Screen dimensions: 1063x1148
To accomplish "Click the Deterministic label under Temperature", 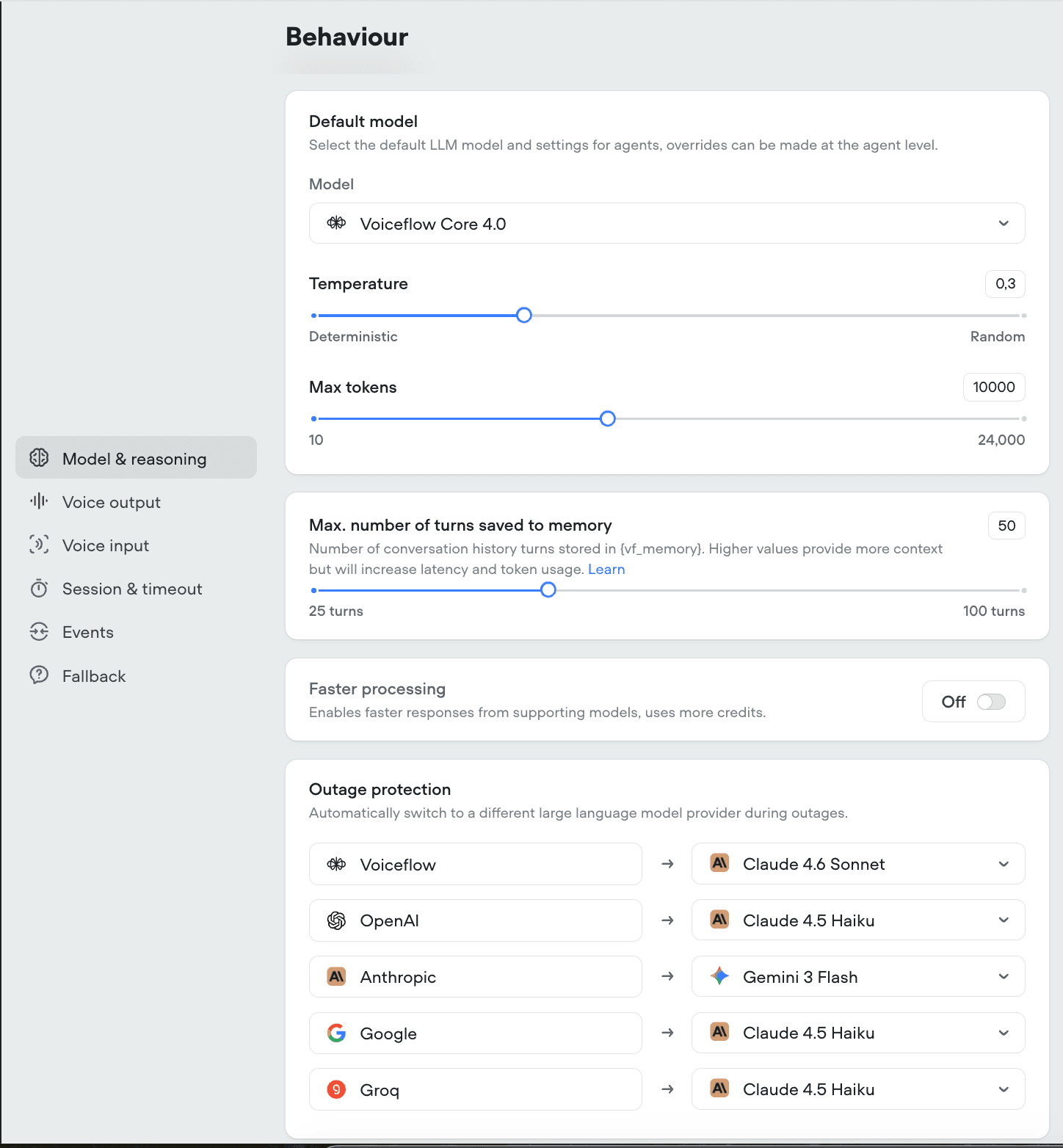I will [x=353, y=336].
